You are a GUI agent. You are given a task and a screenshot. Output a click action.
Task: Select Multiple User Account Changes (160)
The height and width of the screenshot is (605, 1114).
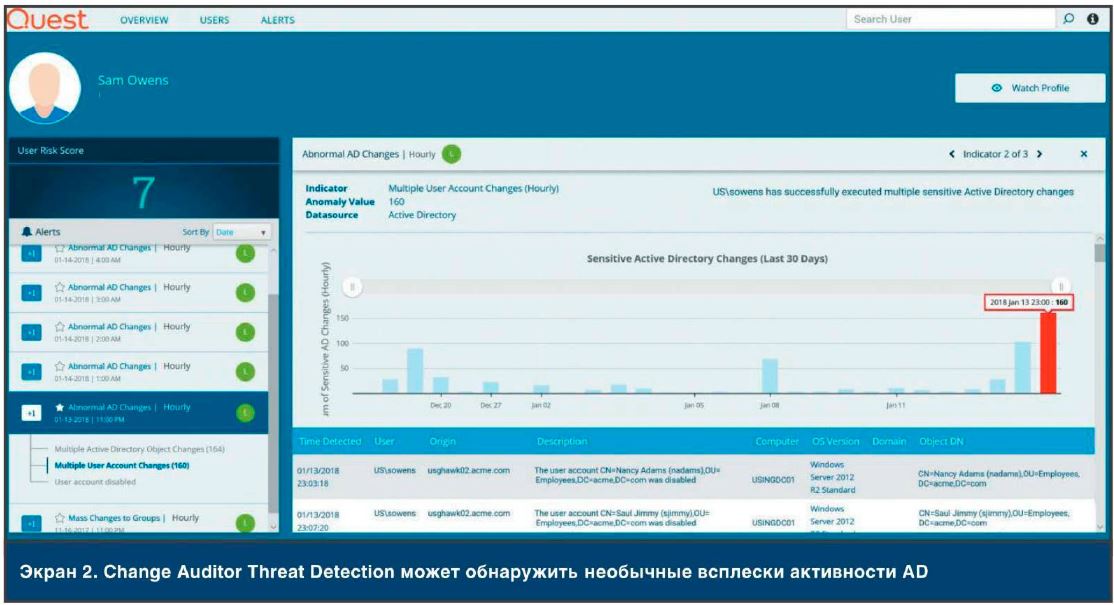click(x=121, y=465)
